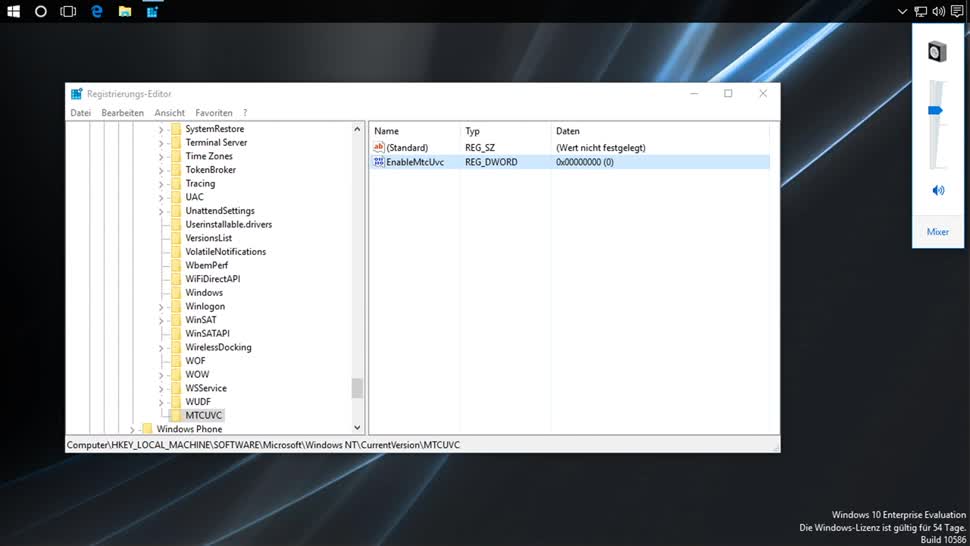This screenshot has height=546, width=970.
Task: Open the Favoriten menu
Action: click(213, 113)
